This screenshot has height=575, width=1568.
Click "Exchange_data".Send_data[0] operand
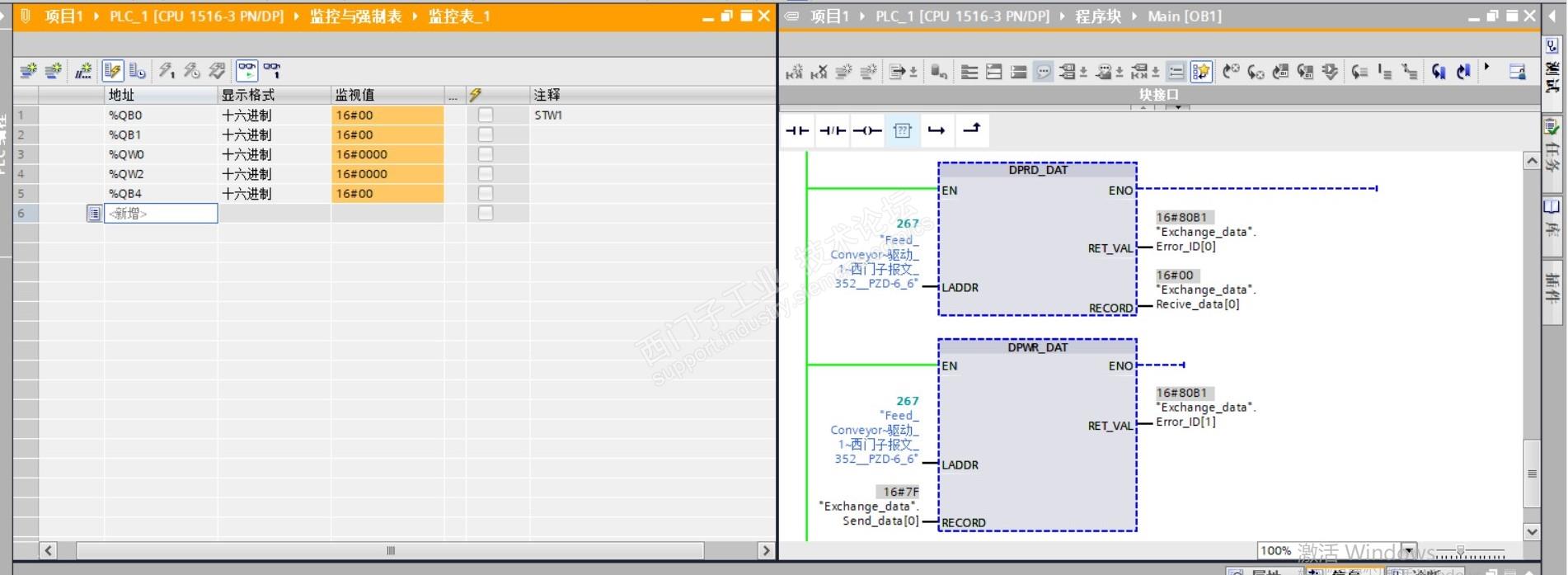coord(869,513)
